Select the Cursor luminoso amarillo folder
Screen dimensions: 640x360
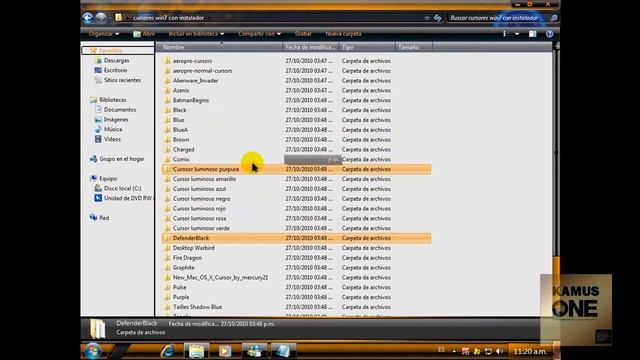click(x=204, y=179)
